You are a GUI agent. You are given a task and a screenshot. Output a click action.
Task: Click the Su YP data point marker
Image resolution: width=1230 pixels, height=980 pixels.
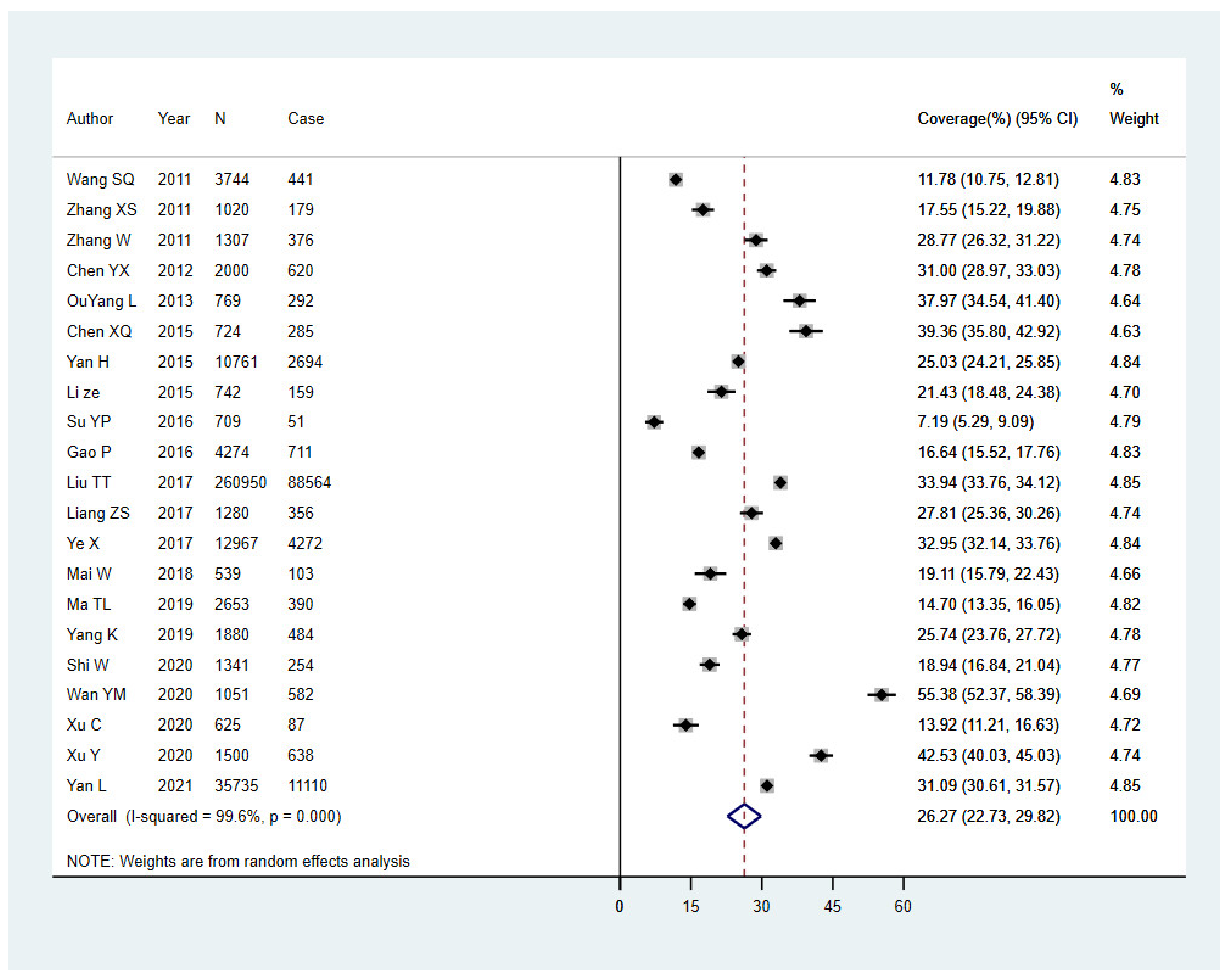(654, 422)
